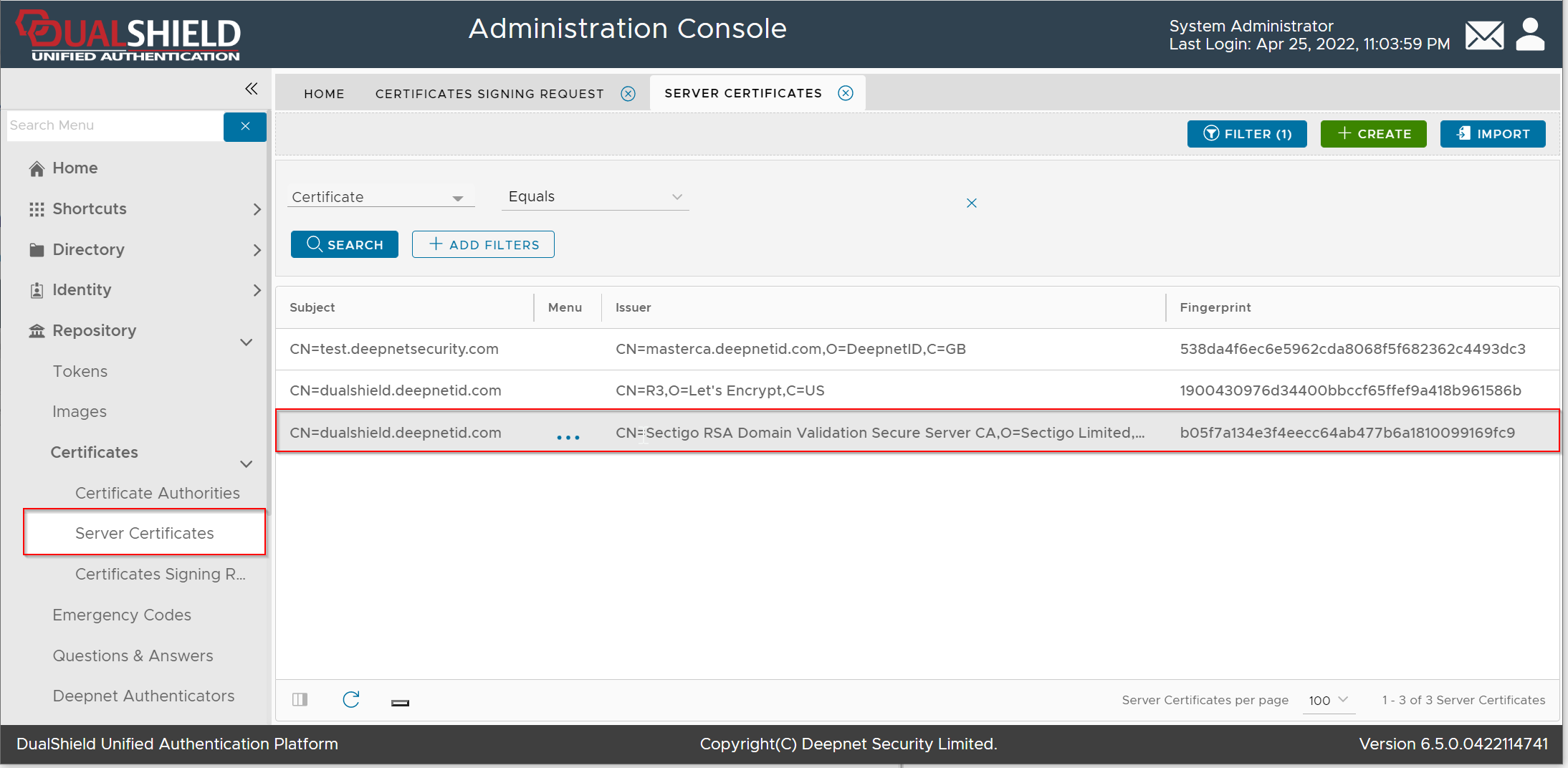1568x768 pixels.
Task: Click the user profile icon
Action: [x=1530, y=35]
